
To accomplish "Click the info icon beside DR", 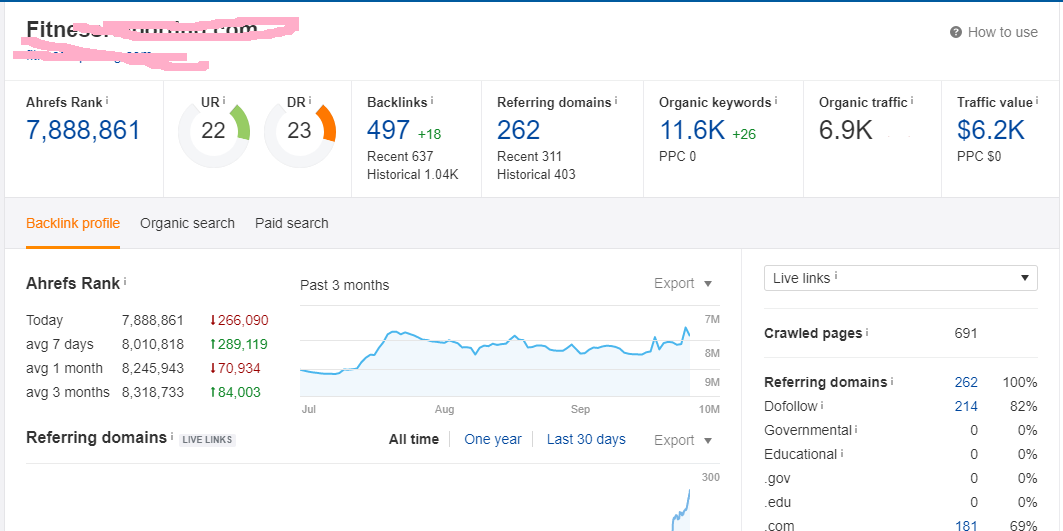I will 310,101.
